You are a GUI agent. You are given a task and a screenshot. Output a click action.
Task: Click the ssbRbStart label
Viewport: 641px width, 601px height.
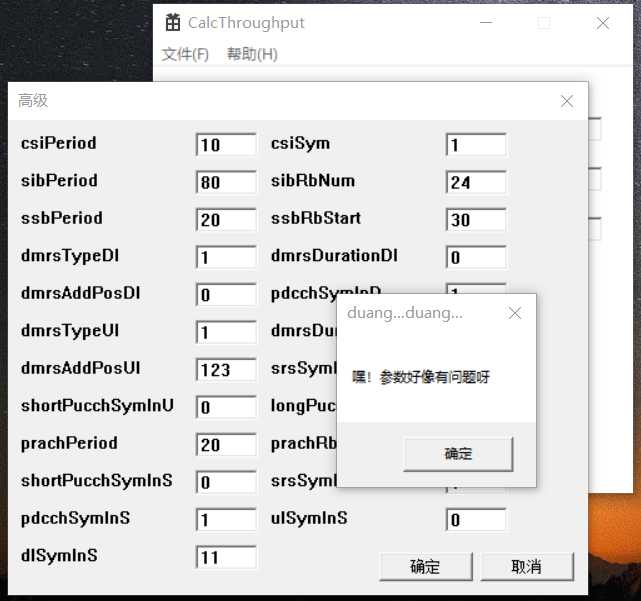pyautogui.click(x=316, y=218)
